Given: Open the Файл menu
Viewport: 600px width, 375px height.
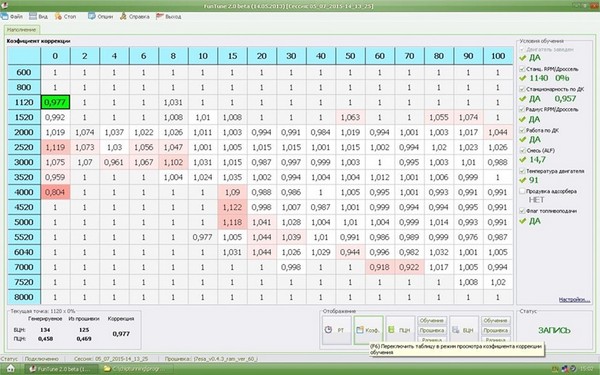Looking at the screenshot, I should click(11, 16).
